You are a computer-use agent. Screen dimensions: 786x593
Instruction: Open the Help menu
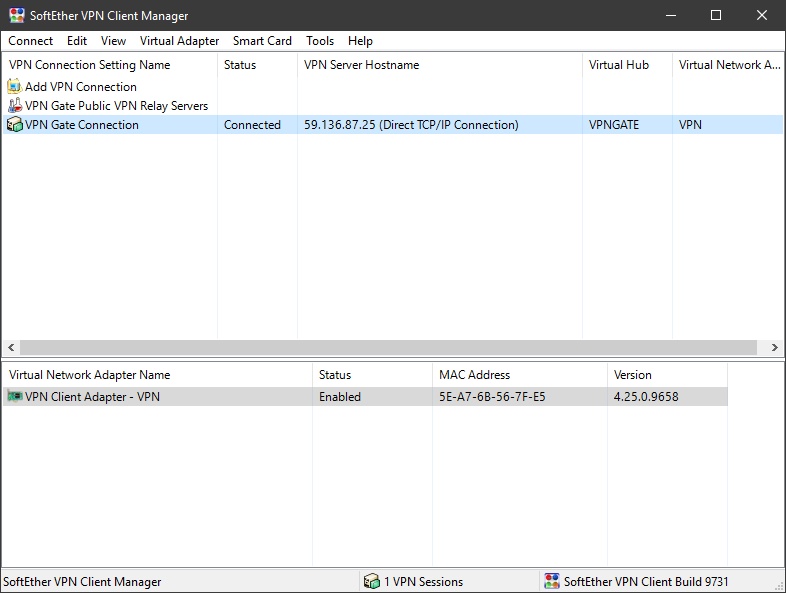tap(360, 41)
